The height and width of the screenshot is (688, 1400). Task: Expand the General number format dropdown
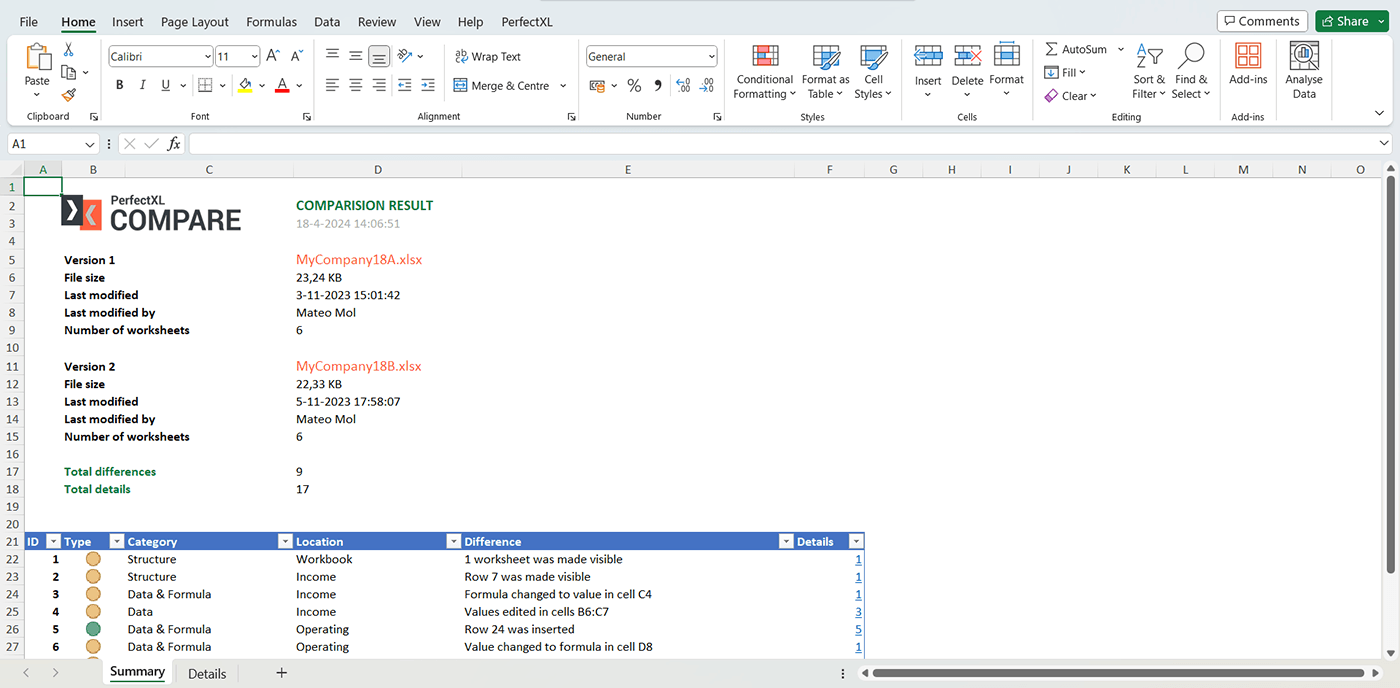click(x=711, y=57)
